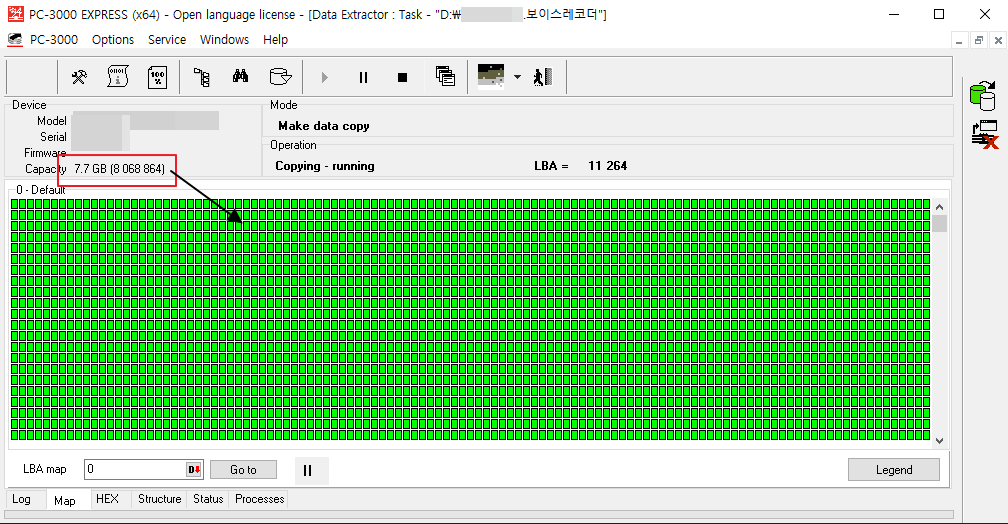Click the 100% document icon

[x=157, y=77]
